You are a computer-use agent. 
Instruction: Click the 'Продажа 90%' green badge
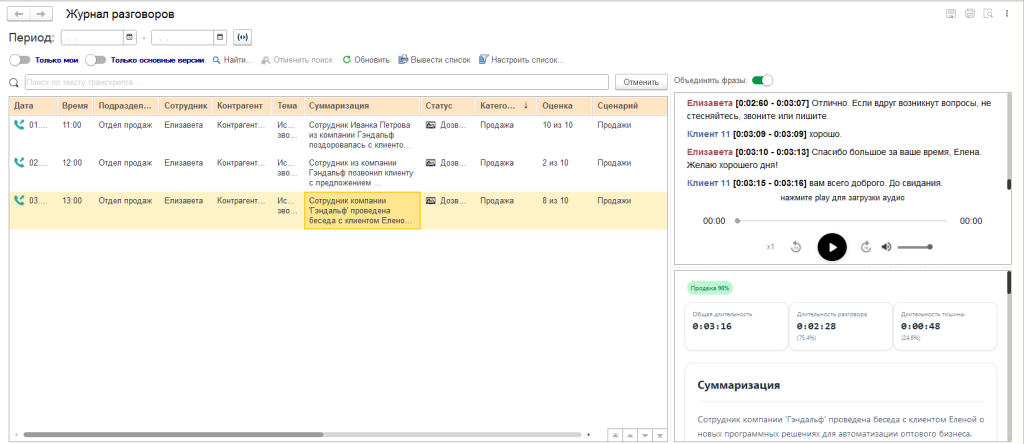(x=711, y=288)
